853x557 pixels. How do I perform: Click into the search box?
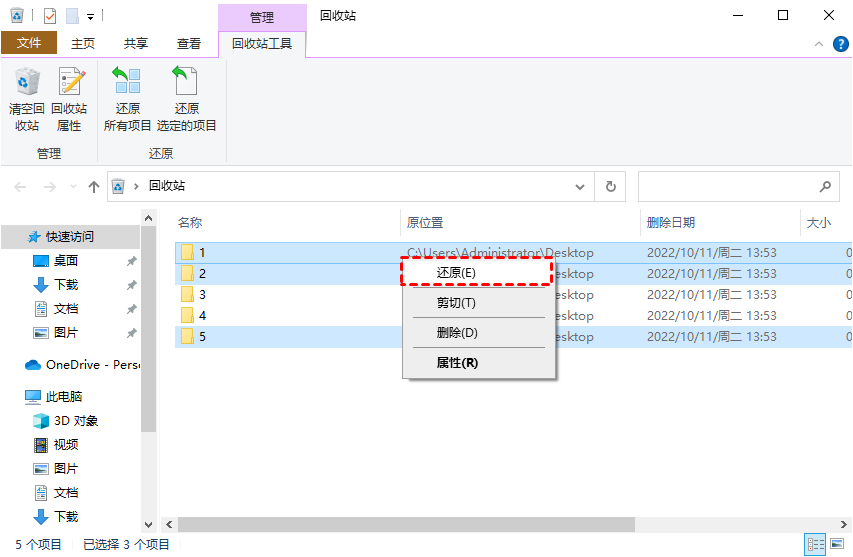(x=727, y=186)
